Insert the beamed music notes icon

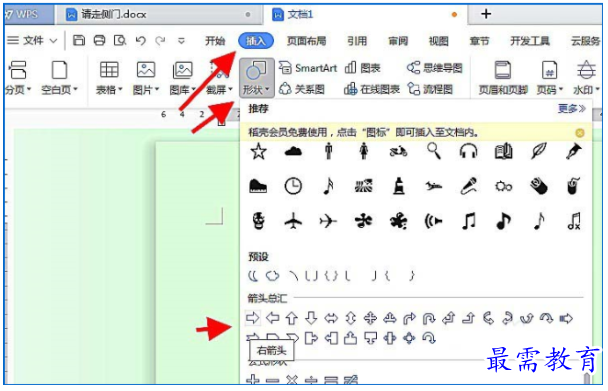(x=468, y=221)
